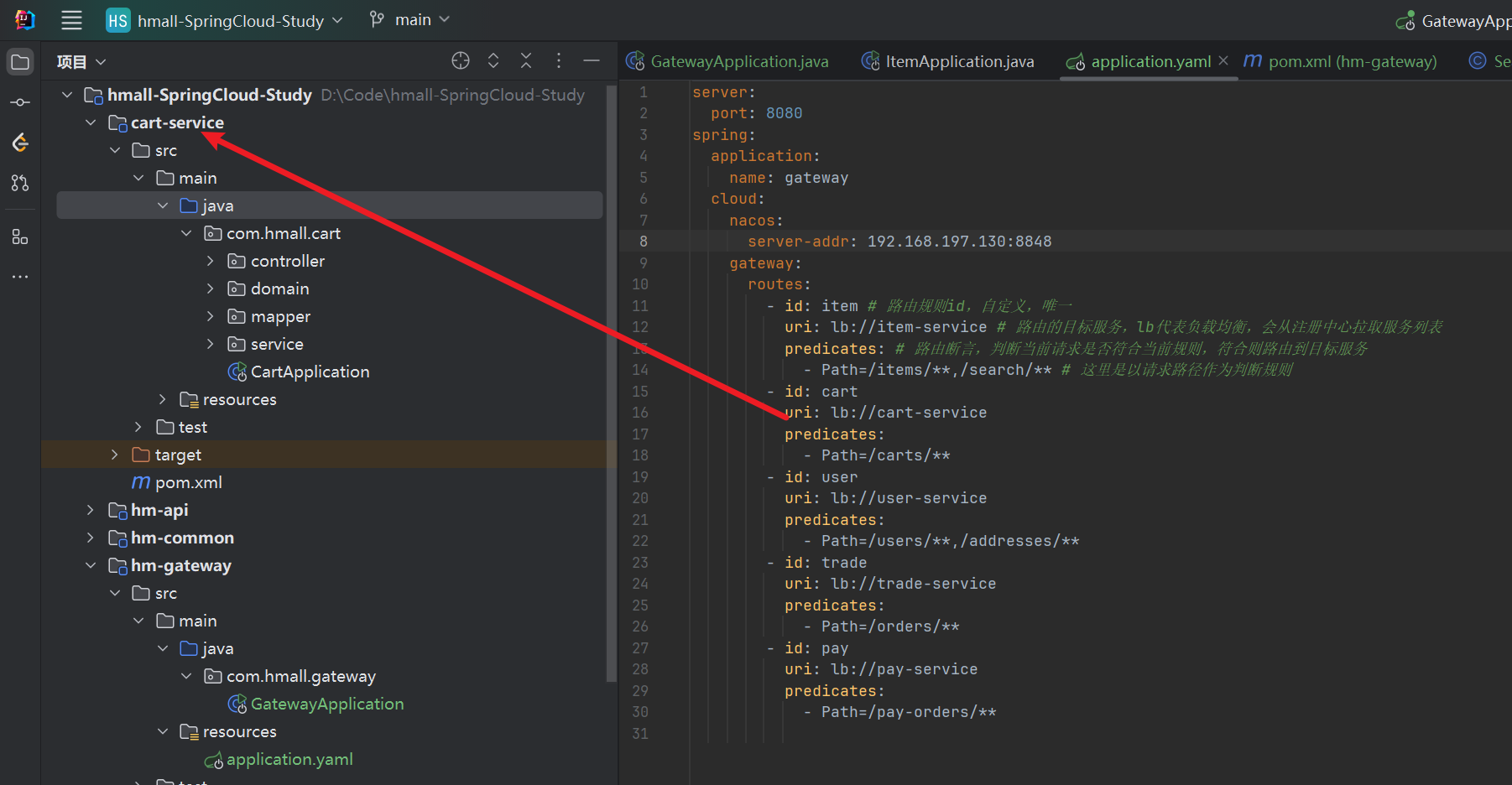Expand the target folder
The image size is (1512, 785).
pos(115,455)
